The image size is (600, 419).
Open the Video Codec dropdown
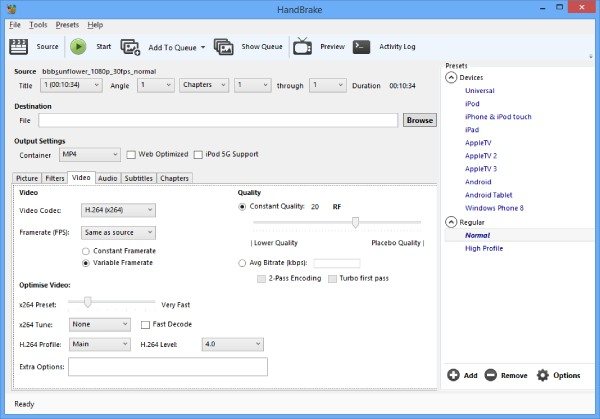click(x=118, y=210)
